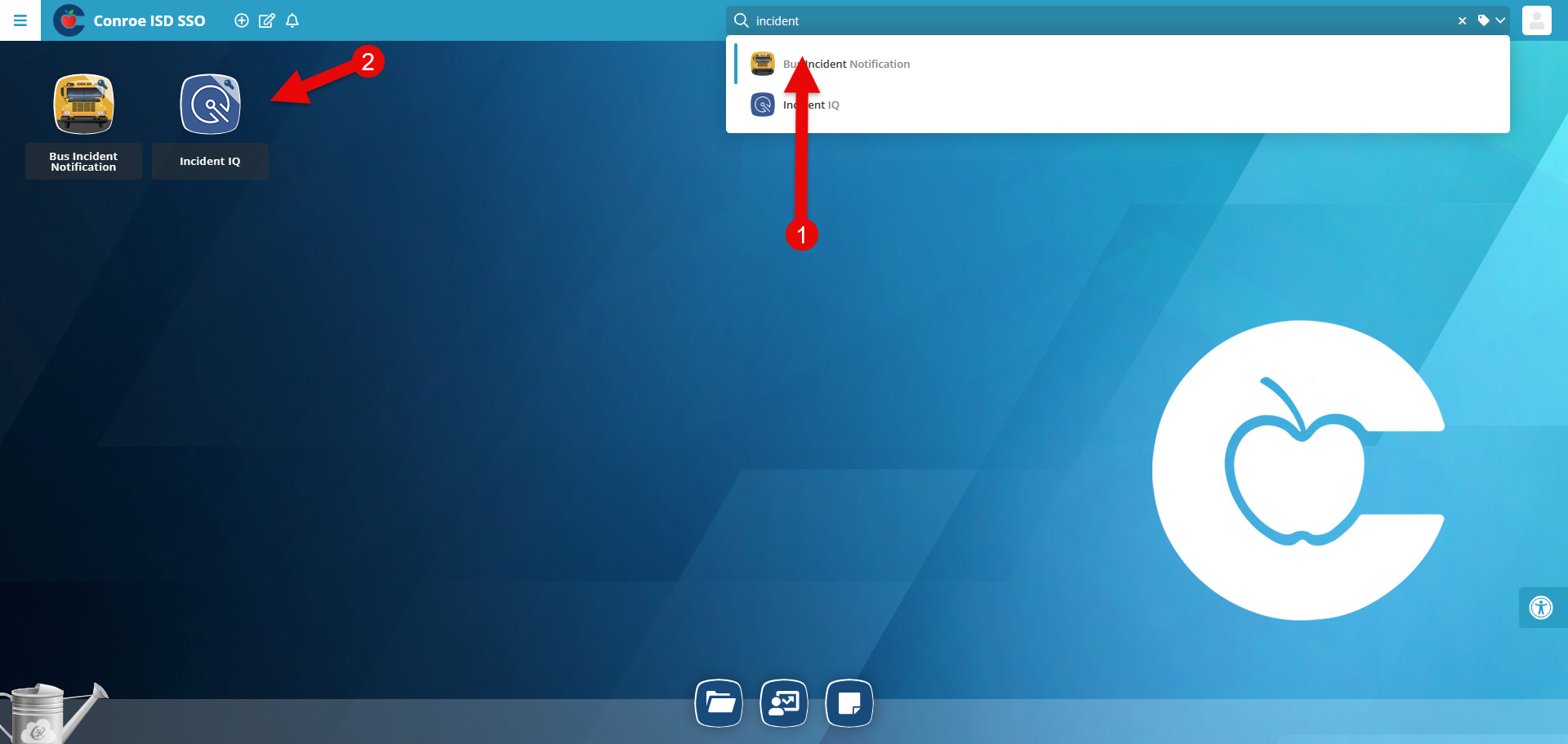The height and width of the screenshot is (744, 1568).
Task: Launch the Bus Incident Notification app tile
Action: [83, 105]
